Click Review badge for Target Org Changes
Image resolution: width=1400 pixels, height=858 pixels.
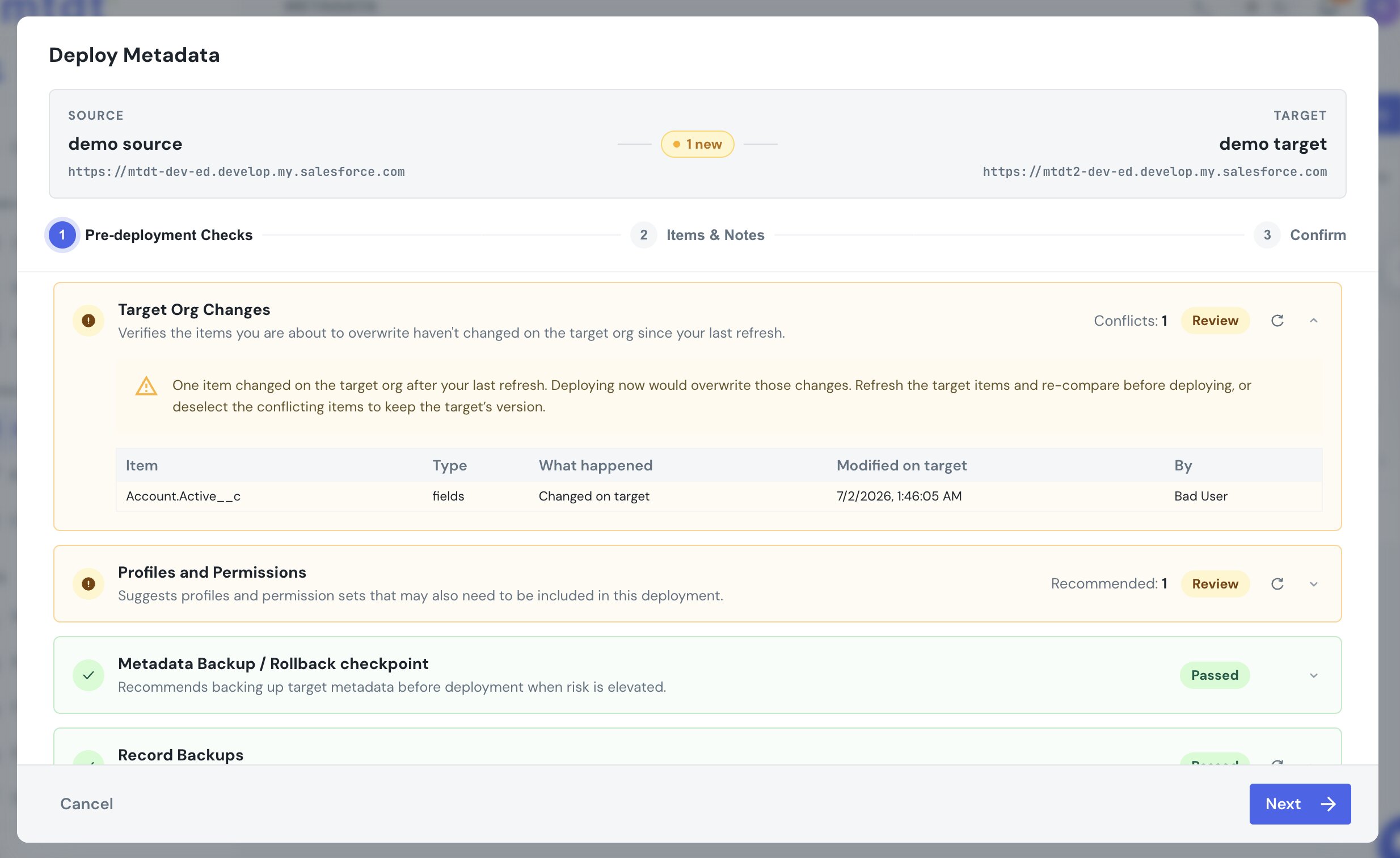(1215, 321)
